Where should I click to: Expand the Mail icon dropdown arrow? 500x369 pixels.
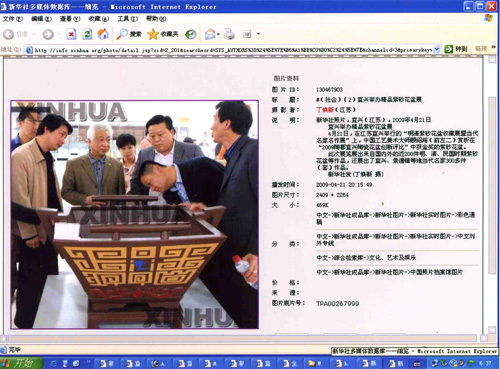(x=218, y=34)
